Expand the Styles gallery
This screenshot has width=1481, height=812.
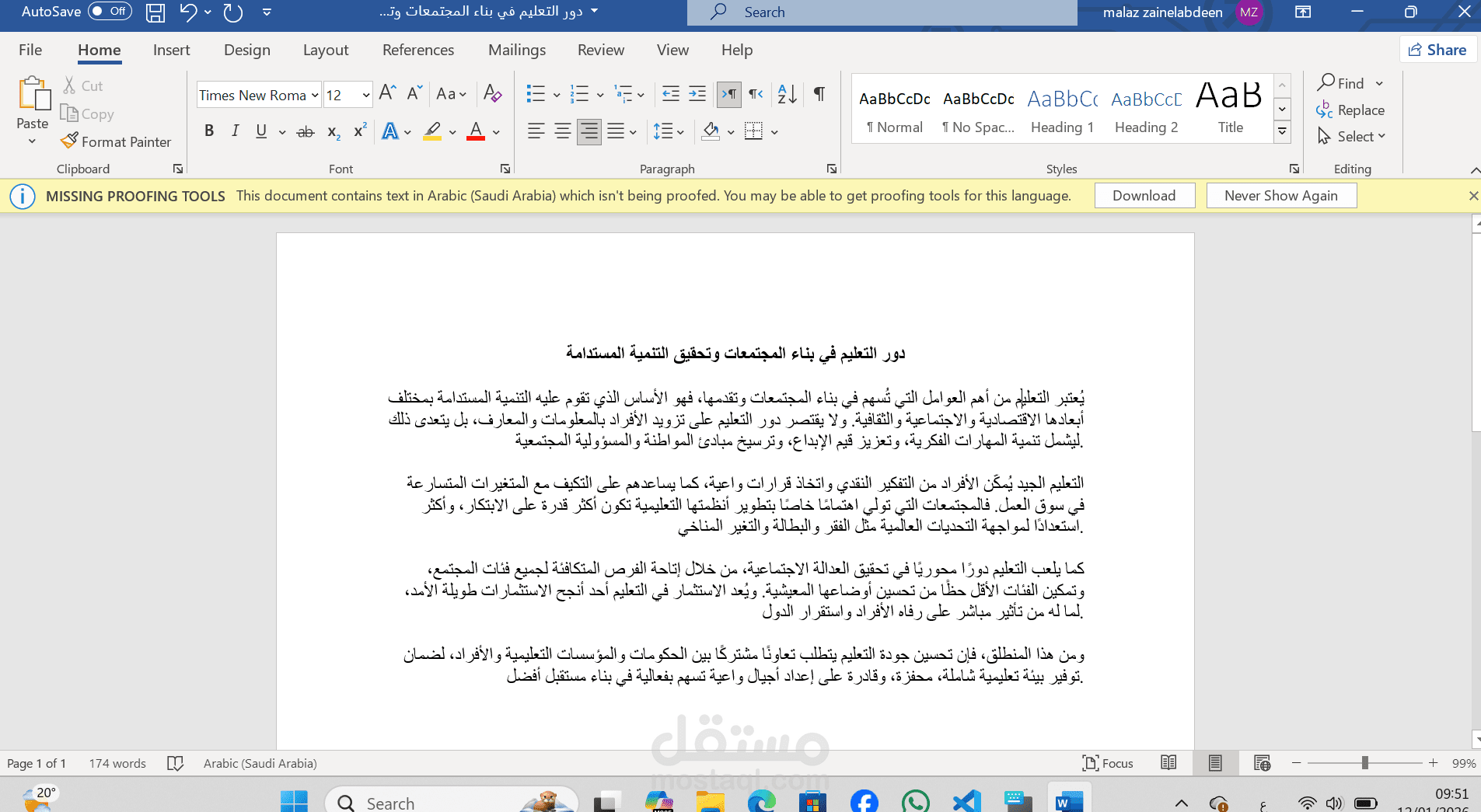1283,133
